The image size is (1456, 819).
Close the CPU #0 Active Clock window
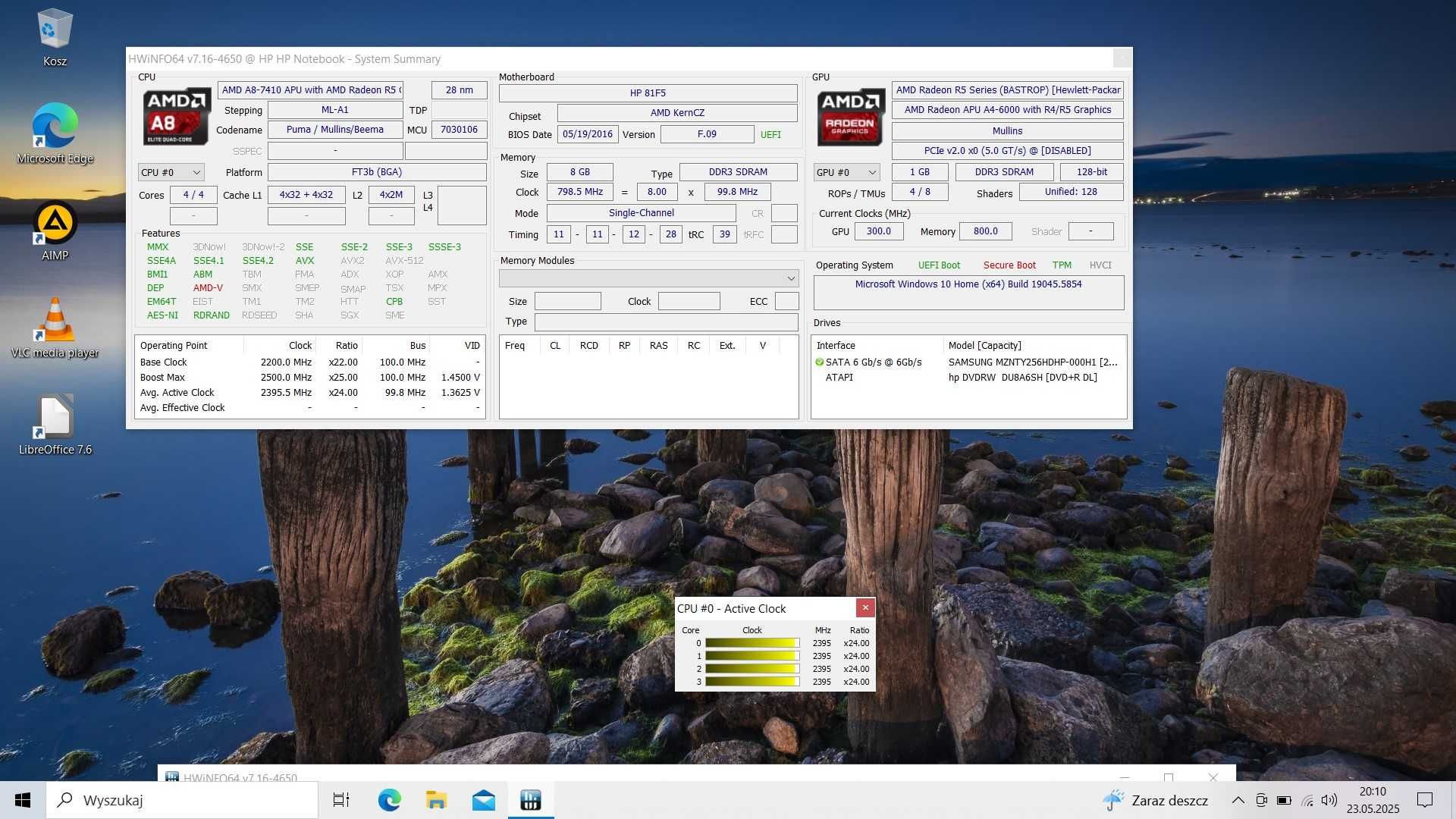tap(865, 607)
